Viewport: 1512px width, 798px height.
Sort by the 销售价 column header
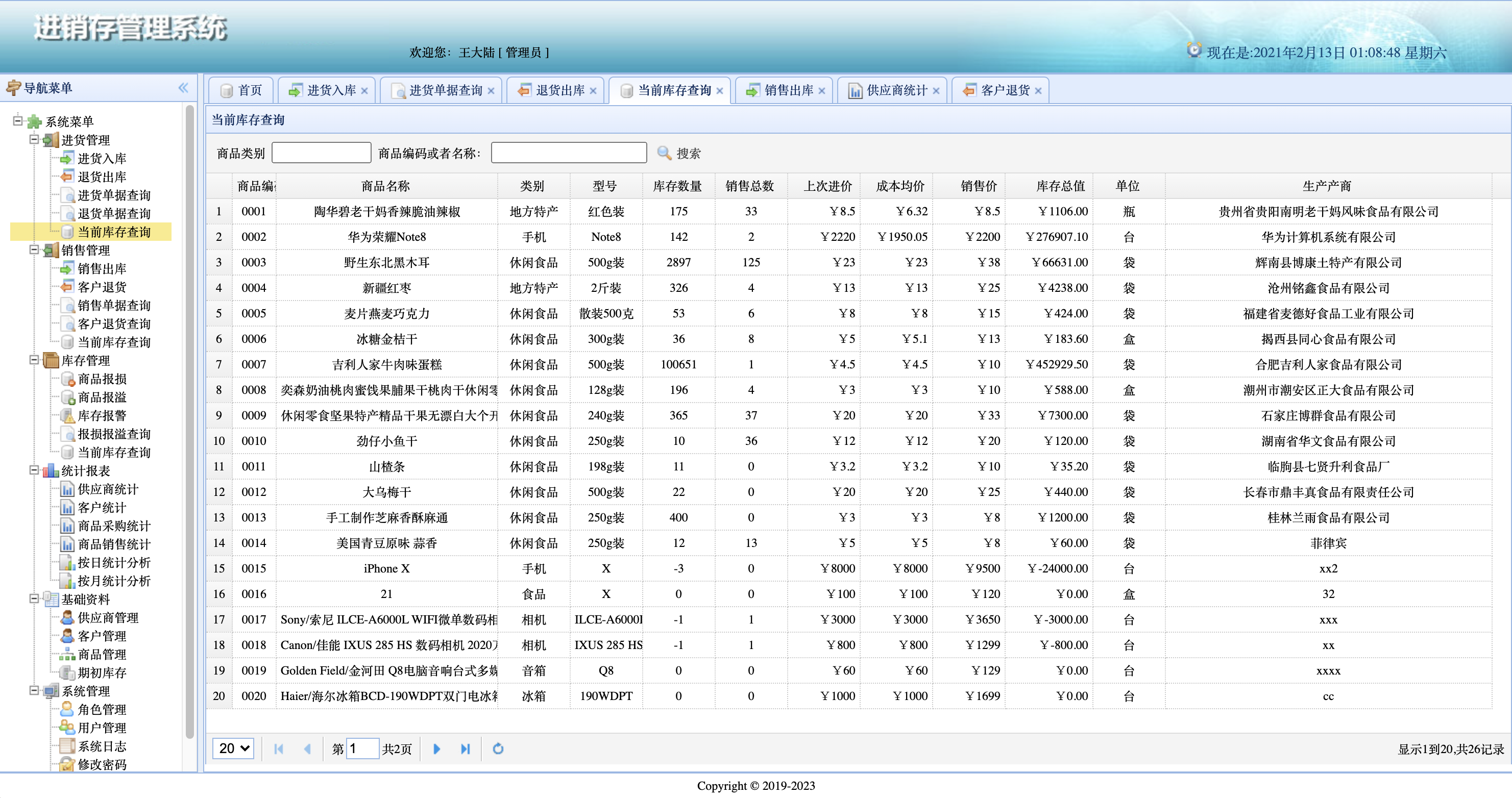pyautogui.click(x=968, y=186)
